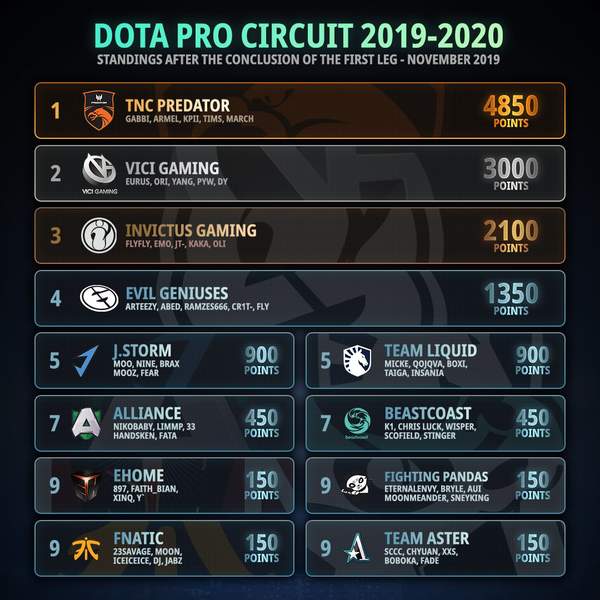Click the Evil Geniuses logo
The height and width of the screenshot is (600, 600).
pyautogui.click(x=99, y=298)
